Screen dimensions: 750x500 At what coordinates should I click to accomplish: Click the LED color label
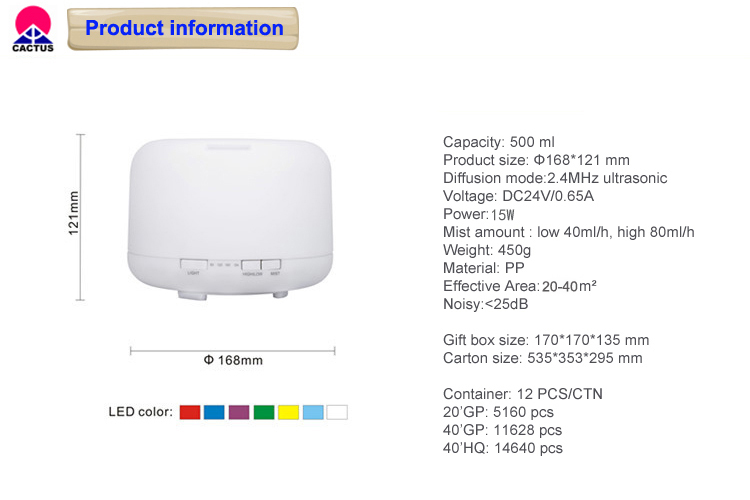[x=140, y=412]
